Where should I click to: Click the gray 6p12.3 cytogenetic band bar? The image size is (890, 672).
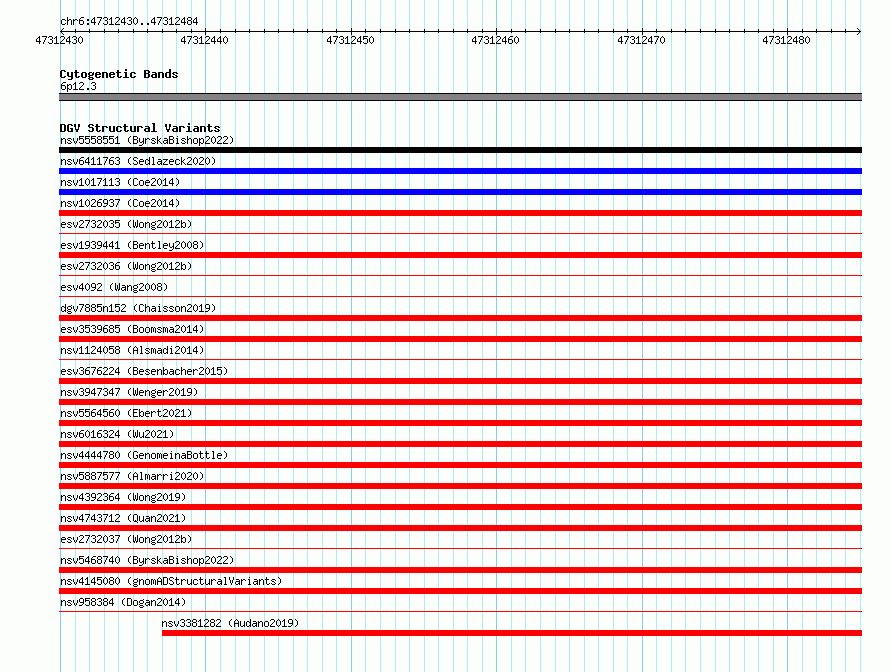(x=460, y=97)
